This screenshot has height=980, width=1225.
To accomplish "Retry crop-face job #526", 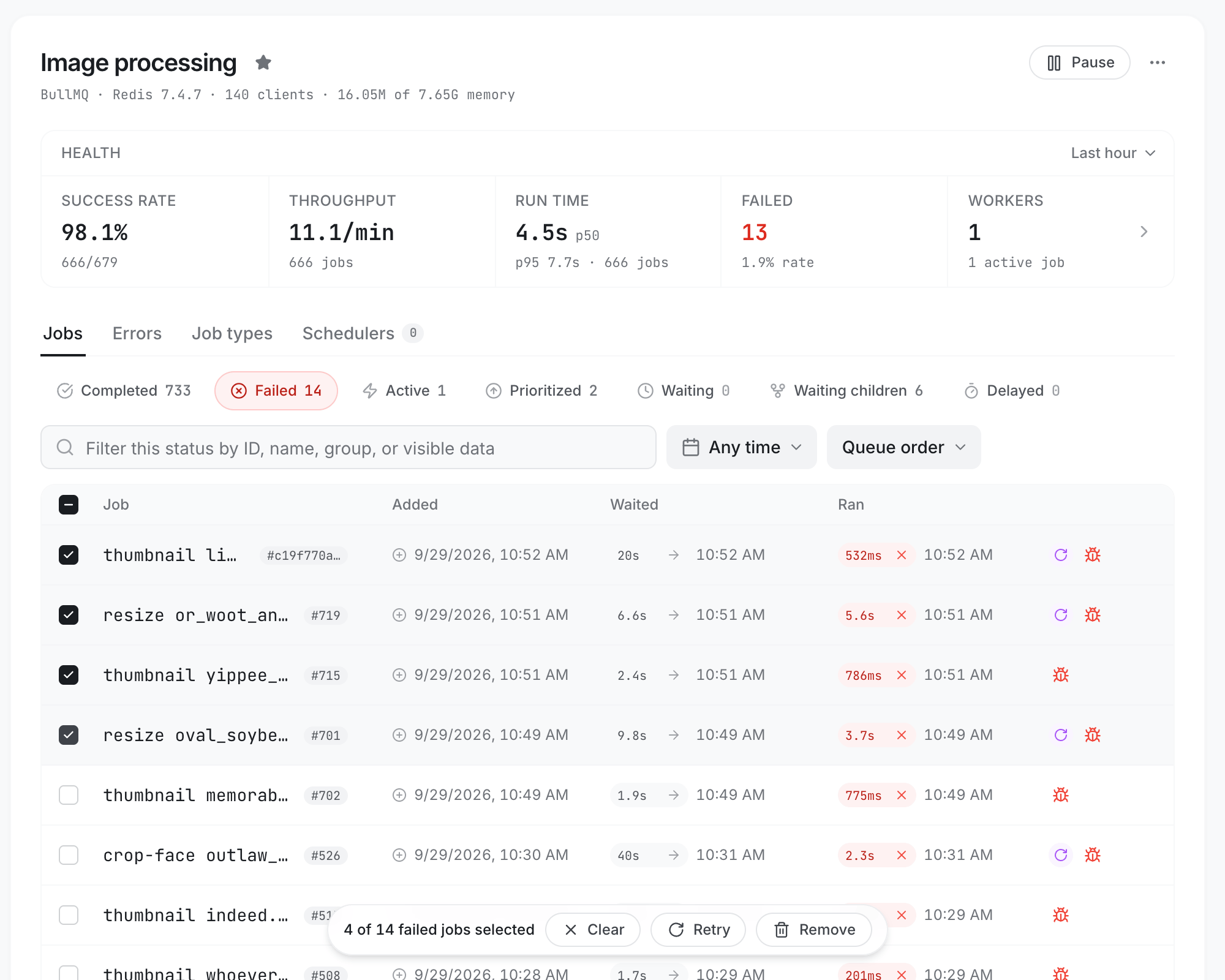I will [x=1061, y=855].
